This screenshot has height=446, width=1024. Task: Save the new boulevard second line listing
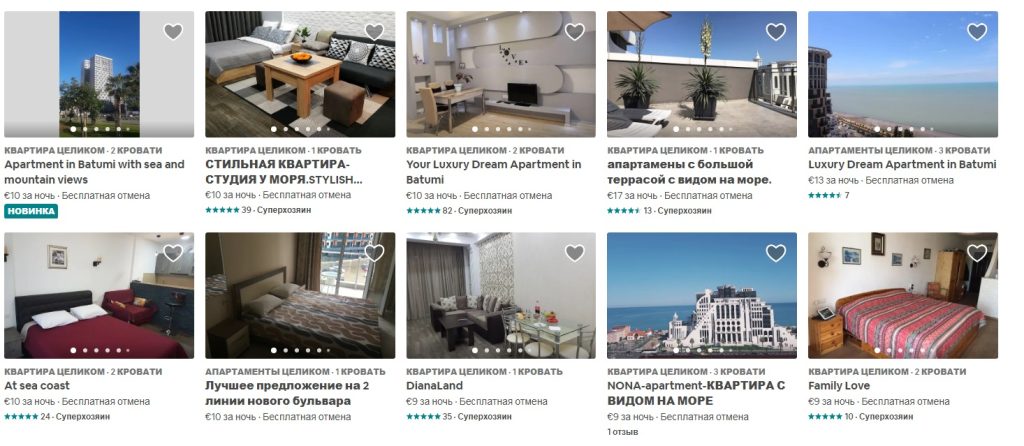point(374,253)
